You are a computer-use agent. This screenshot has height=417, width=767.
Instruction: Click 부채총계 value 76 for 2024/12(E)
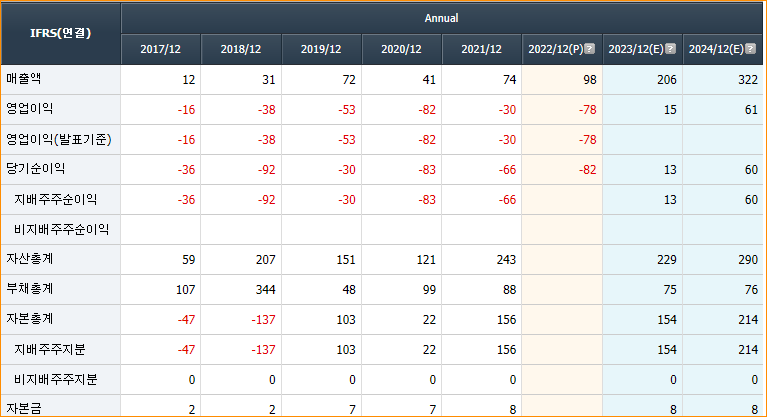point(751,290)
